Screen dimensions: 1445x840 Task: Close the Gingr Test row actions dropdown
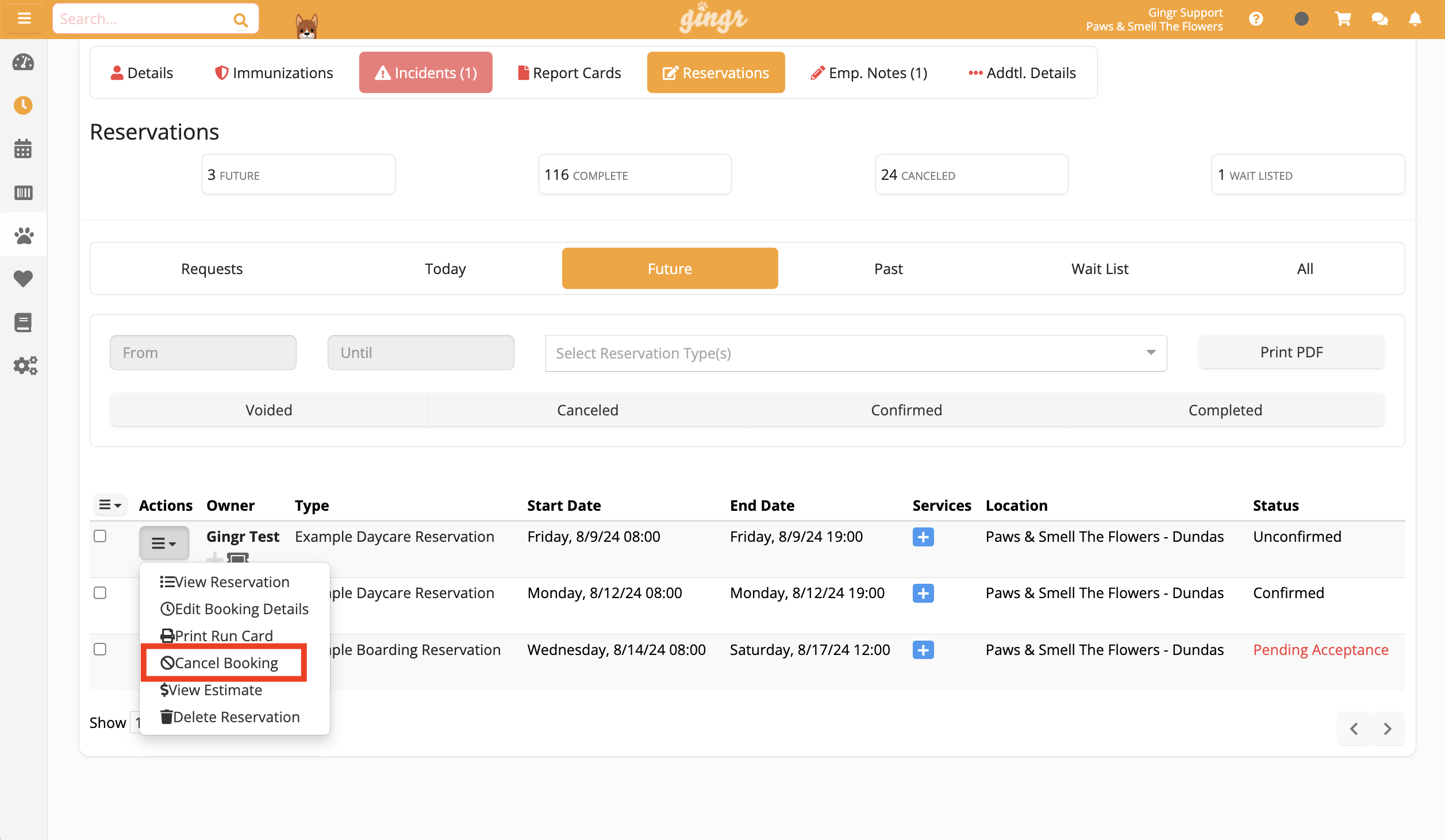pyautogui.click(x=164, y=543)
